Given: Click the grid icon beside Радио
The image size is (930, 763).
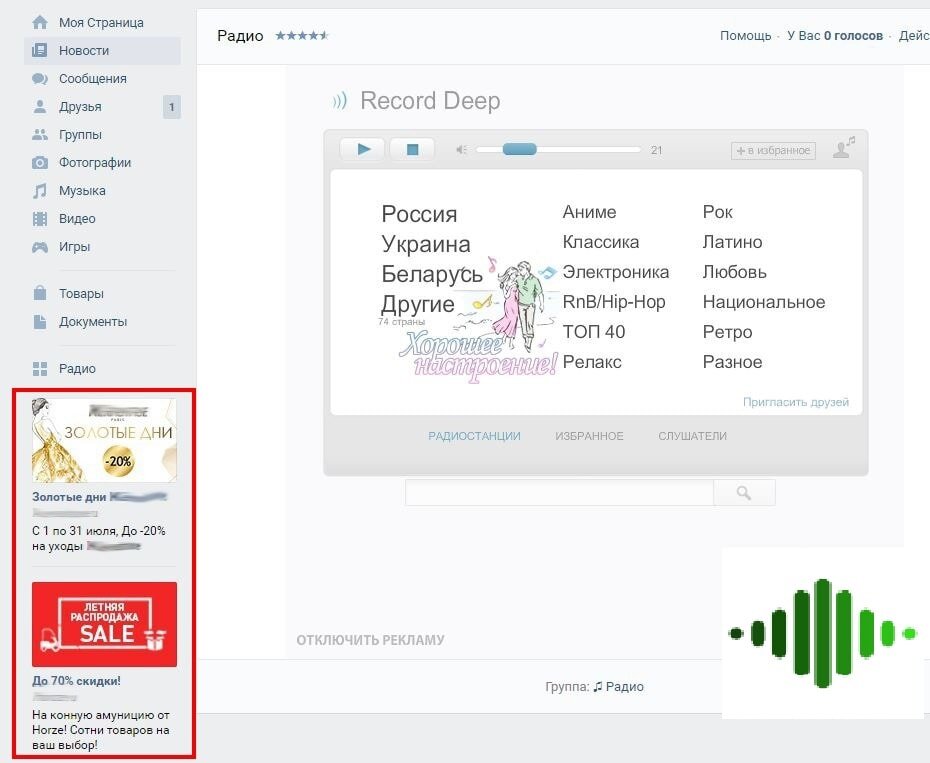Looking at the screenshot, I should point(40,368).
